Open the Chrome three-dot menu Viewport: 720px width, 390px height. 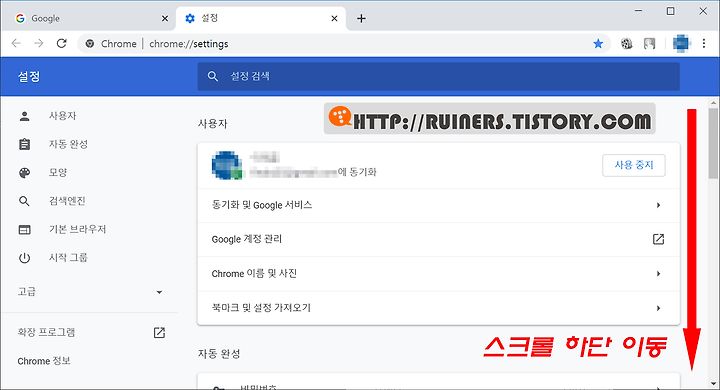tap(704, 44)
